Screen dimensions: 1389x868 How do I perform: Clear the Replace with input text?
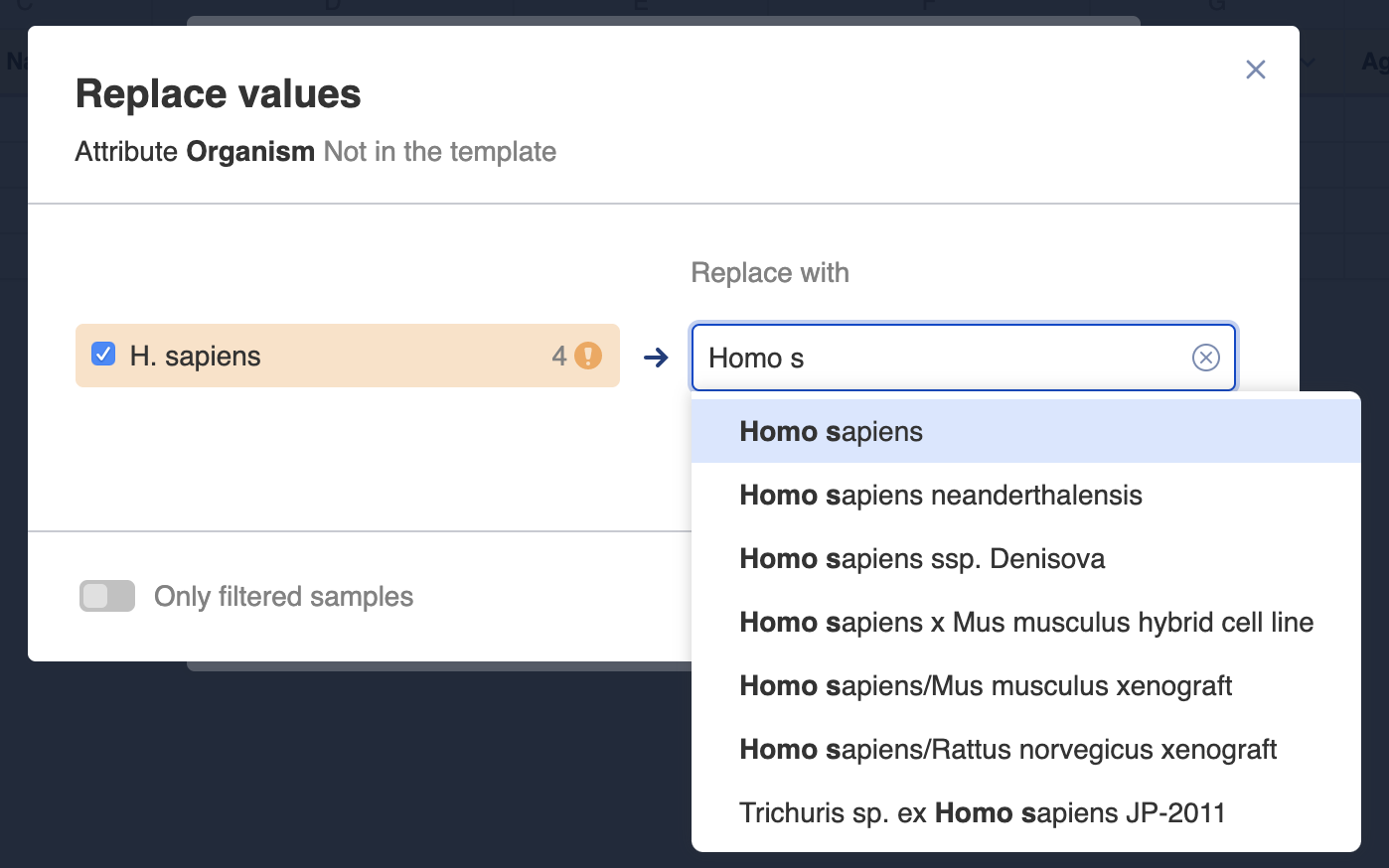click(x=1205, y=358)
